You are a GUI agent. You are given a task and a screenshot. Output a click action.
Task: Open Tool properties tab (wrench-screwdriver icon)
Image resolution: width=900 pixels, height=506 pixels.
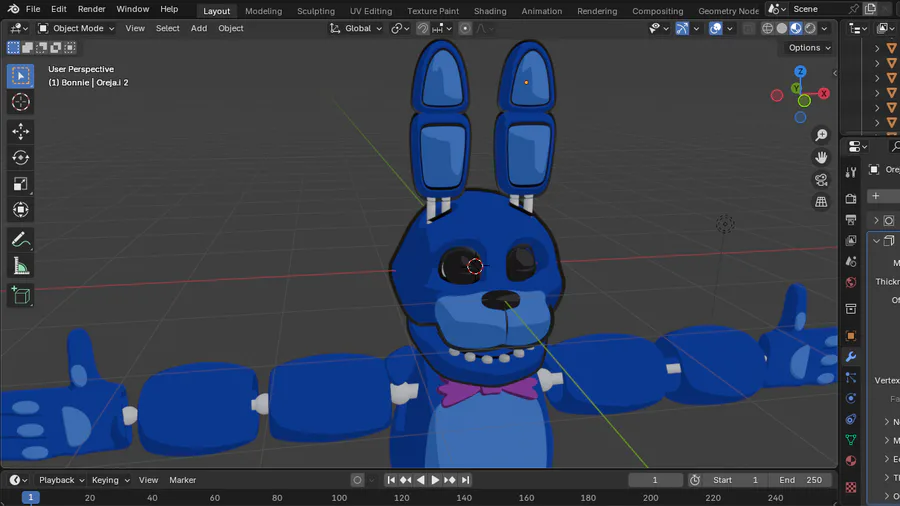[x=851, y=172]
